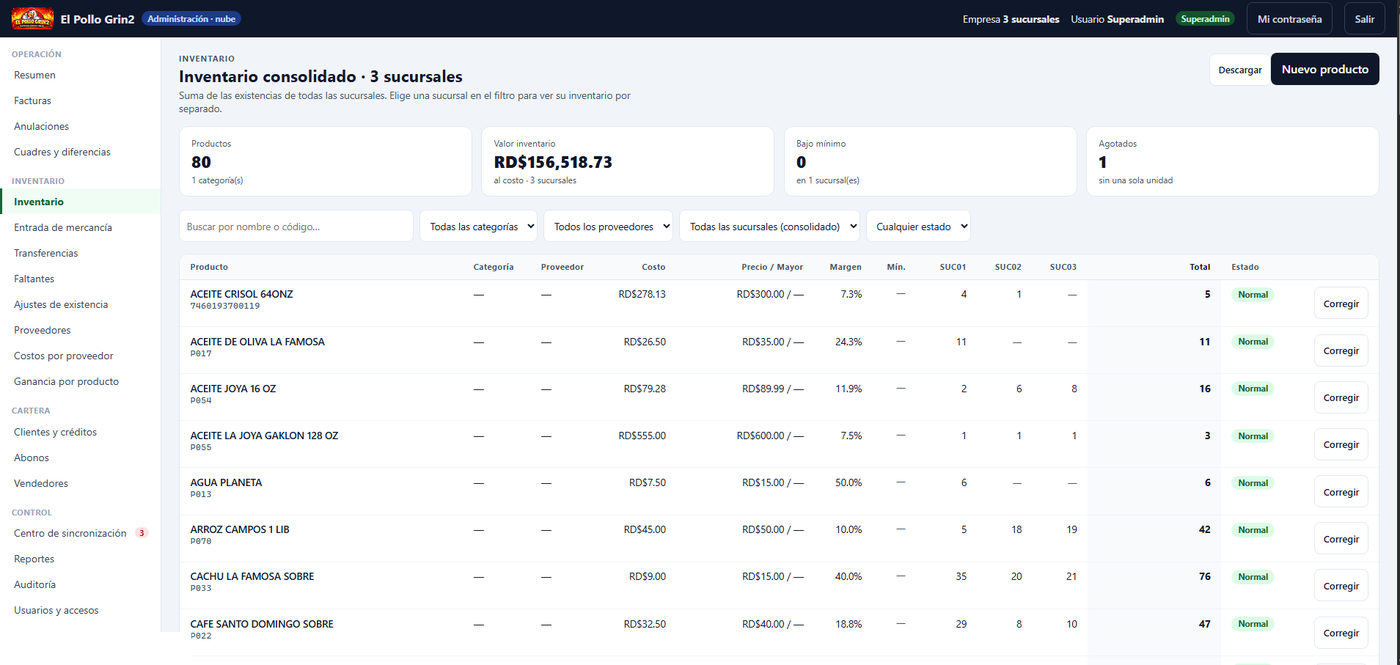Click the Administración · nube badge
The width and height of the screenshot is (1400, 665).
click(191, 19)
